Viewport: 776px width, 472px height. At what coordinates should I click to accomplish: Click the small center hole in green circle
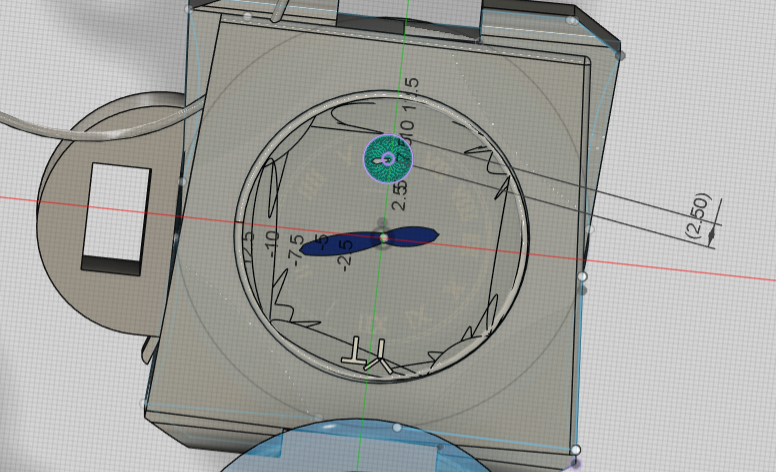coord(389,157)
